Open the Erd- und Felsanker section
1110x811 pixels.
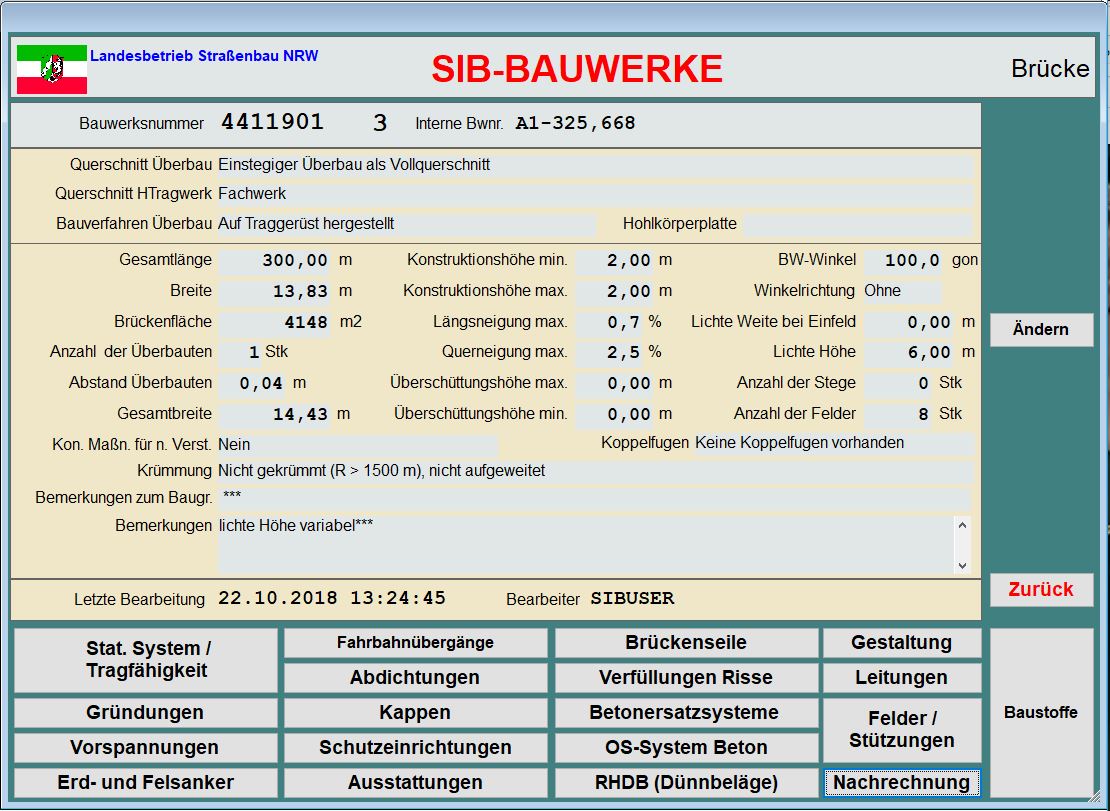tap(146, 783)
